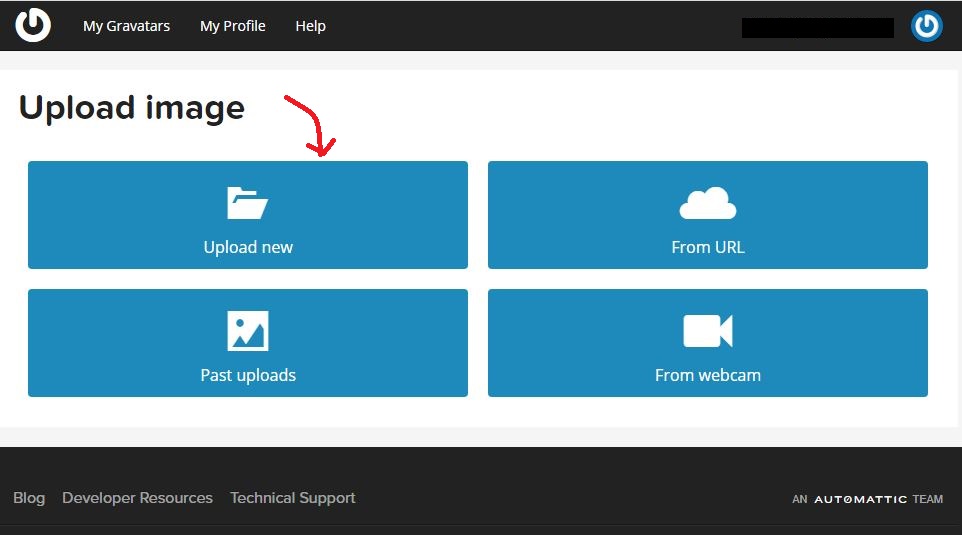
Task: Click the Automattic brand name in footer
Action: click(860, 499)
